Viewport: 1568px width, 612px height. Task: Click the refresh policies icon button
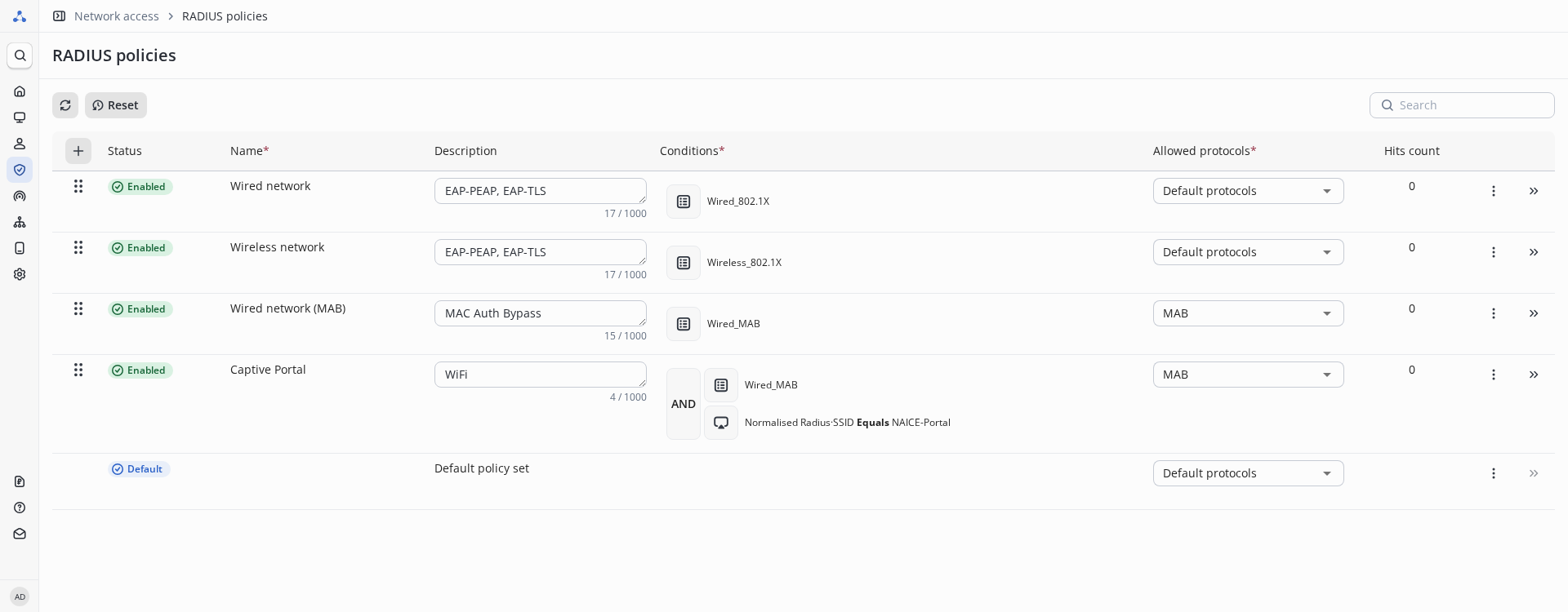(65, 105)
